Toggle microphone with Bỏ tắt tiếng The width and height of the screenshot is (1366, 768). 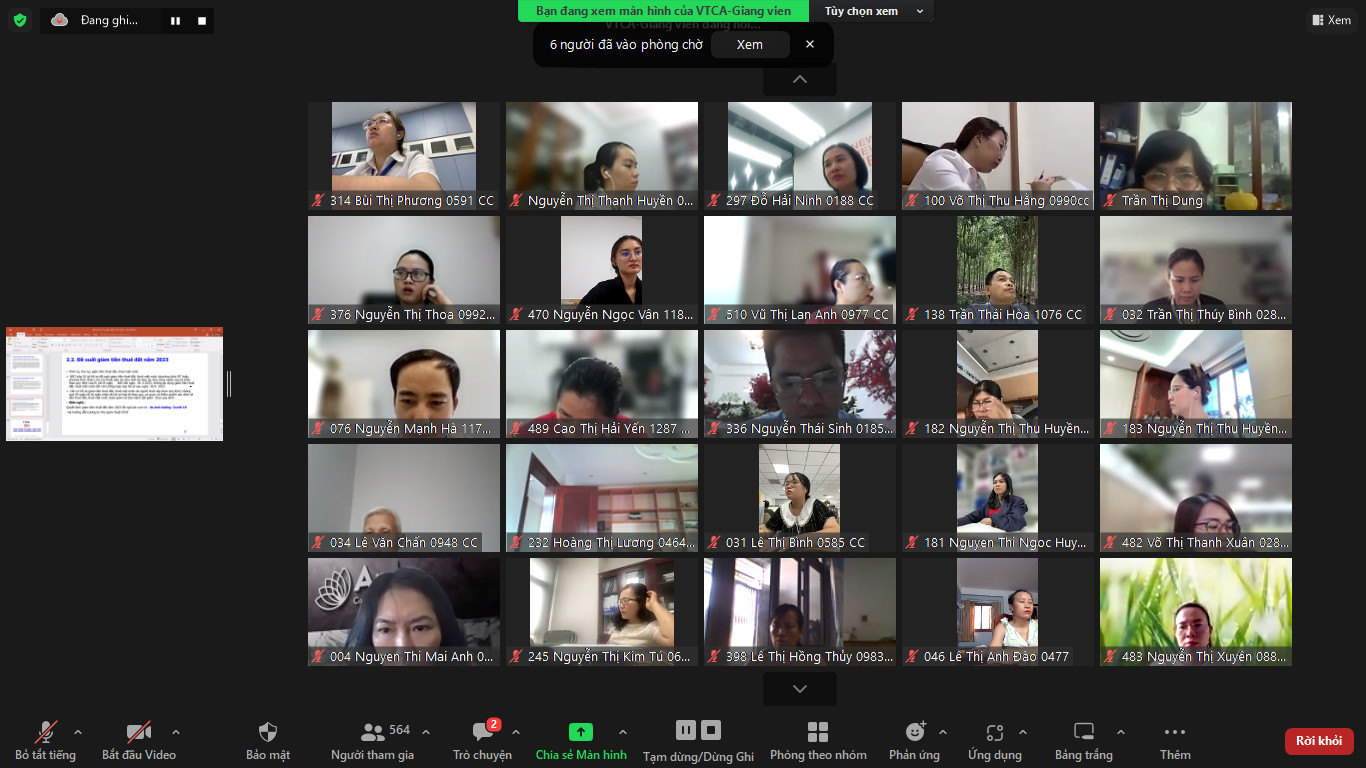tap(45, 740)
